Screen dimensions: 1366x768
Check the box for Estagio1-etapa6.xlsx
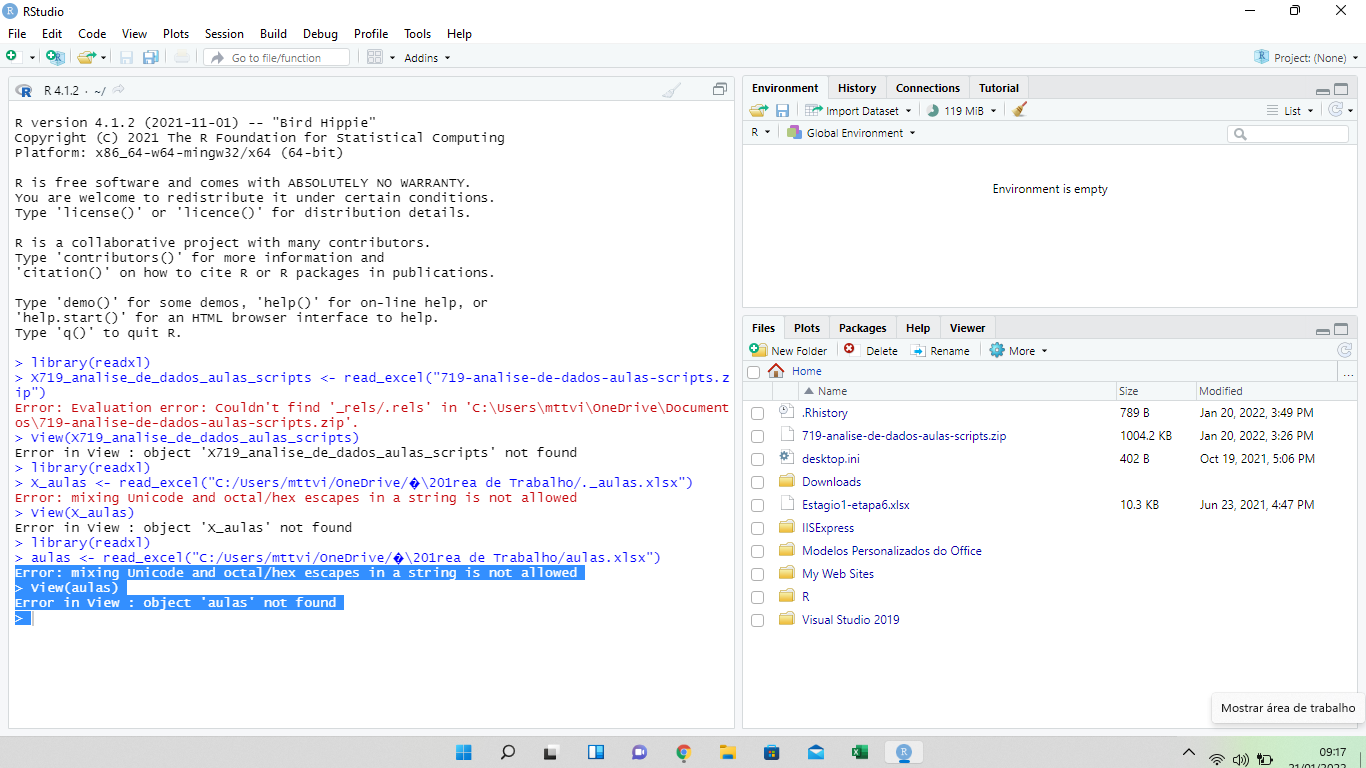758,505
